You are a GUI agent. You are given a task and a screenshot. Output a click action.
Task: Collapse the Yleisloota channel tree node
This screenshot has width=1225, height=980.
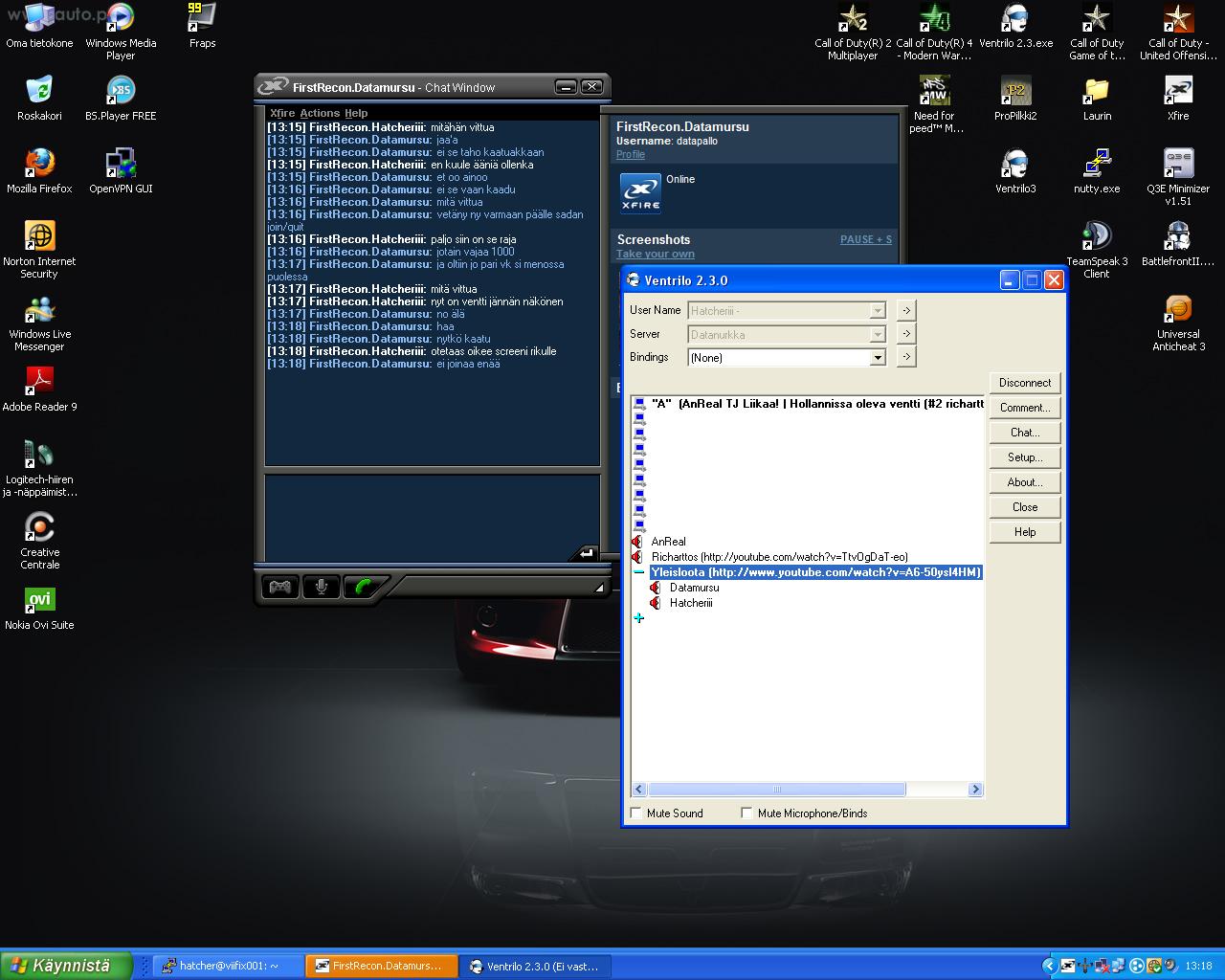638,572
